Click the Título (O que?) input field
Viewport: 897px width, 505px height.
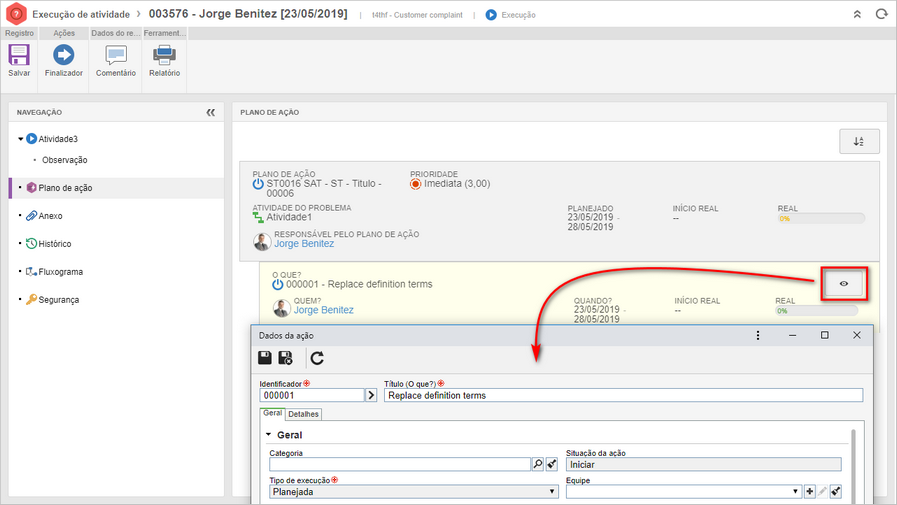(624, 395)
